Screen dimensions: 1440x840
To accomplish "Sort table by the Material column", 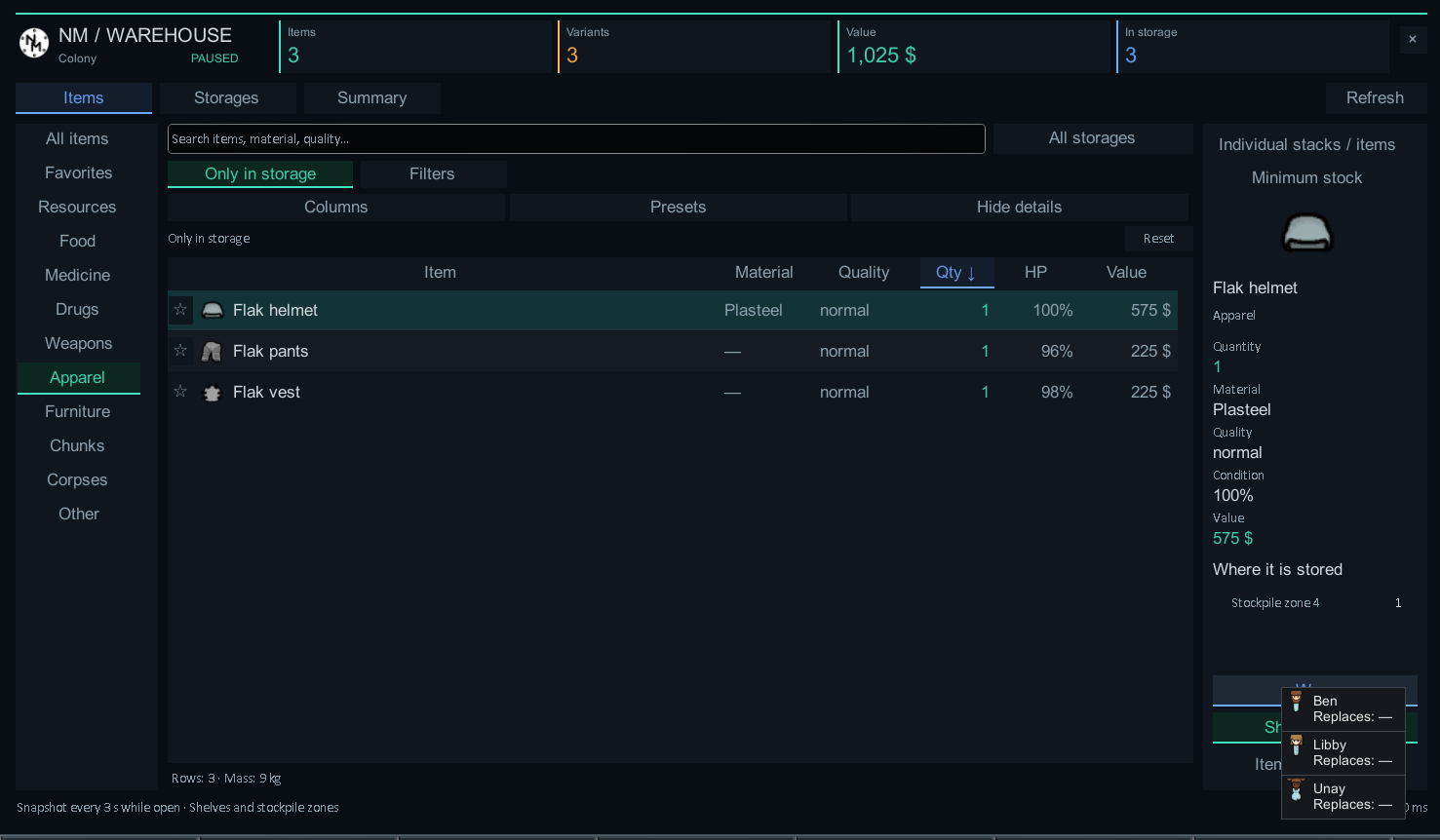I will (x=764, y=273).
